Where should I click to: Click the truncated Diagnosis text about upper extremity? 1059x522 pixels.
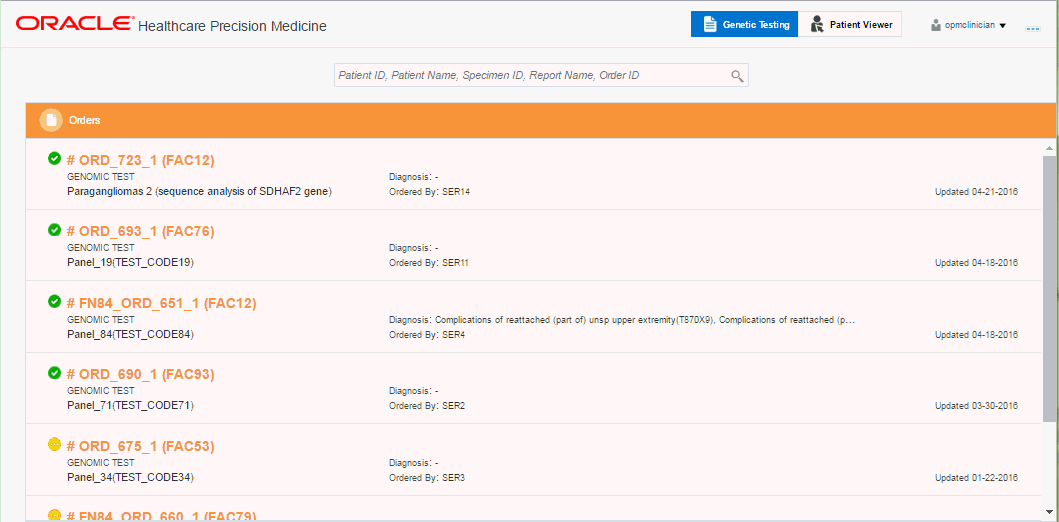622,320
